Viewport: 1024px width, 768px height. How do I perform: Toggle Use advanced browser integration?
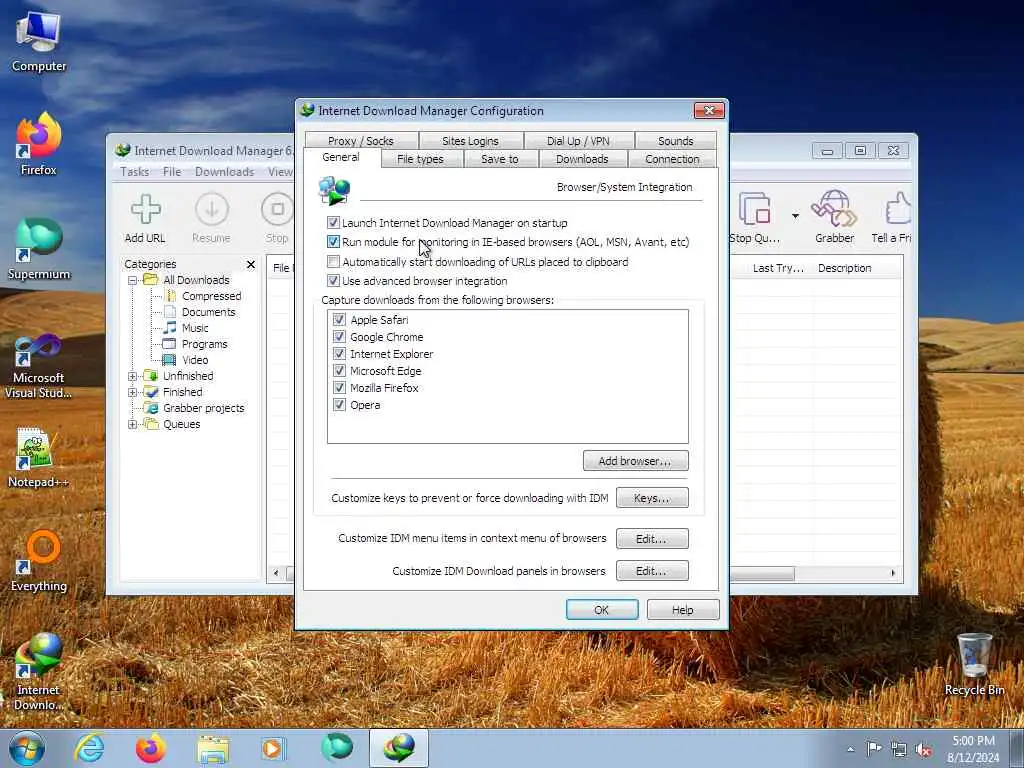pyautogui.click(x=333, y=281)
